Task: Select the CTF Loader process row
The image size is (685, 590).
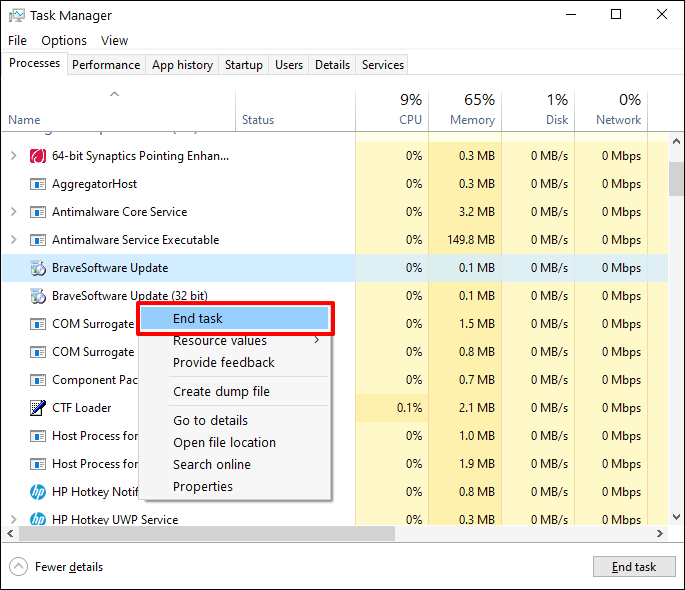Action: click(335, 408)
